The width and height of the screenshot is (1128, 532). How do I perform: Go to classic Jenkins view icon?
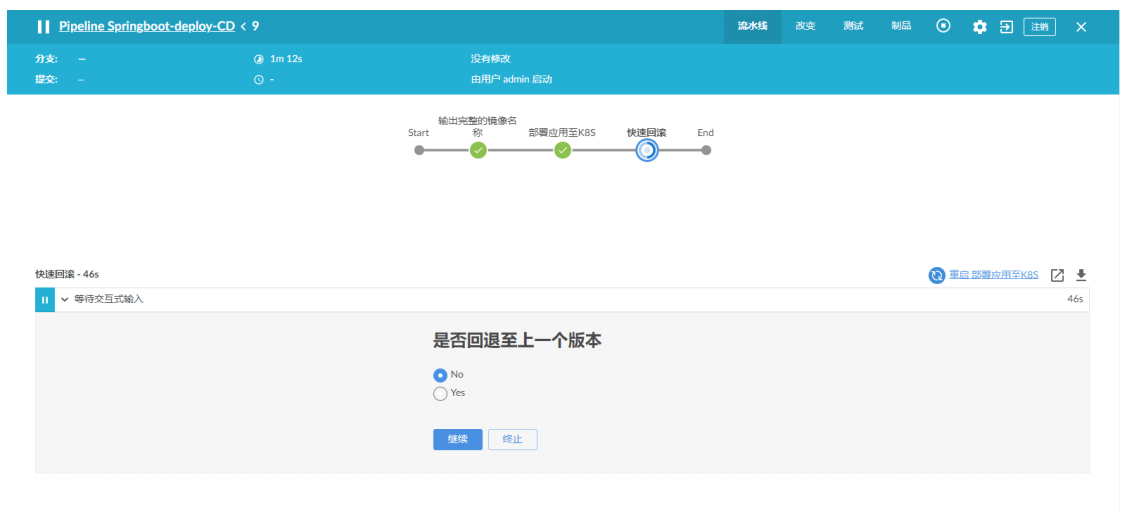[1006, 27]
